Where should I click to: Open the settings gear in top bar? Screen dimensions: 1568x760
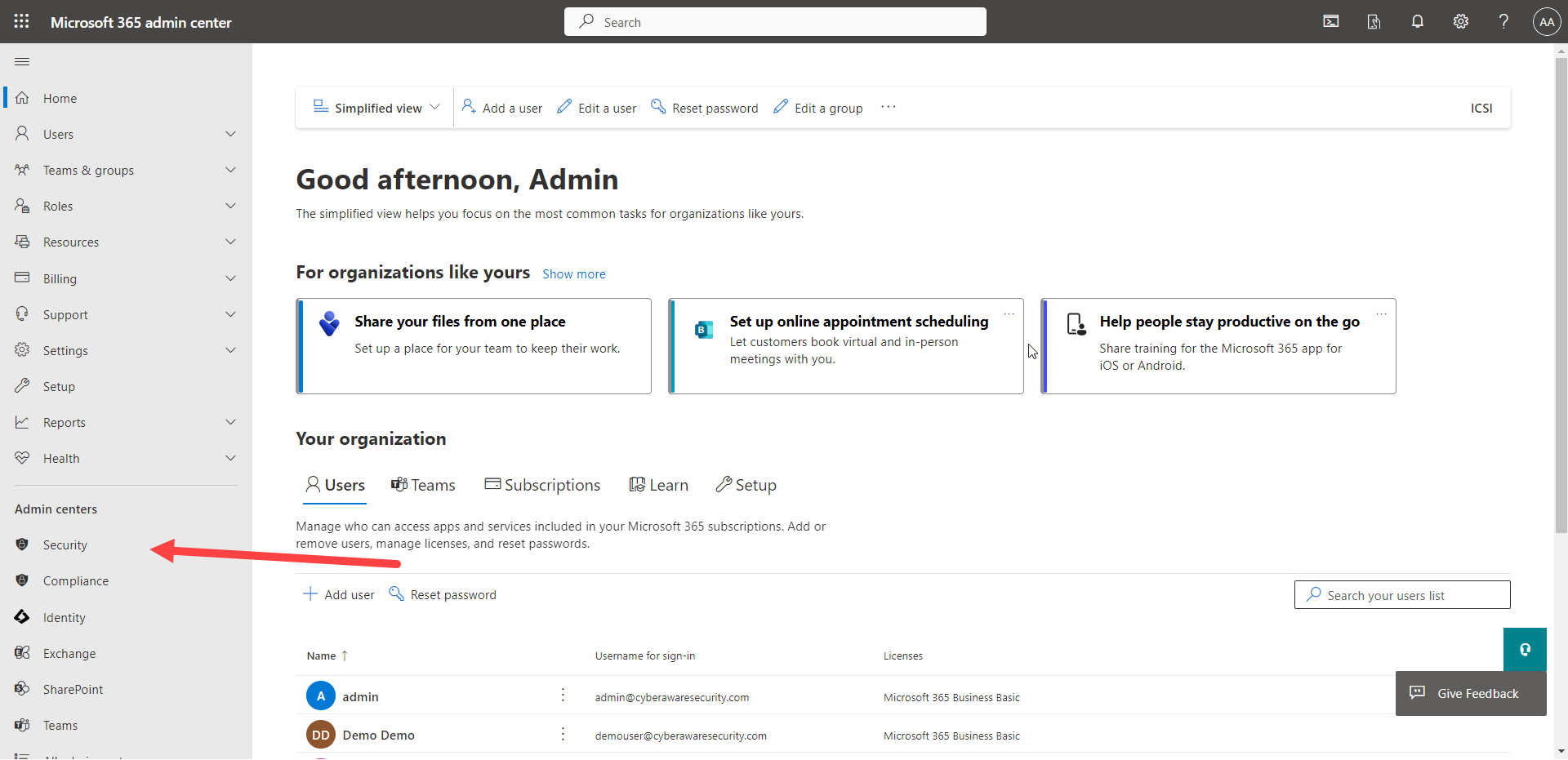coord(1460,22)
